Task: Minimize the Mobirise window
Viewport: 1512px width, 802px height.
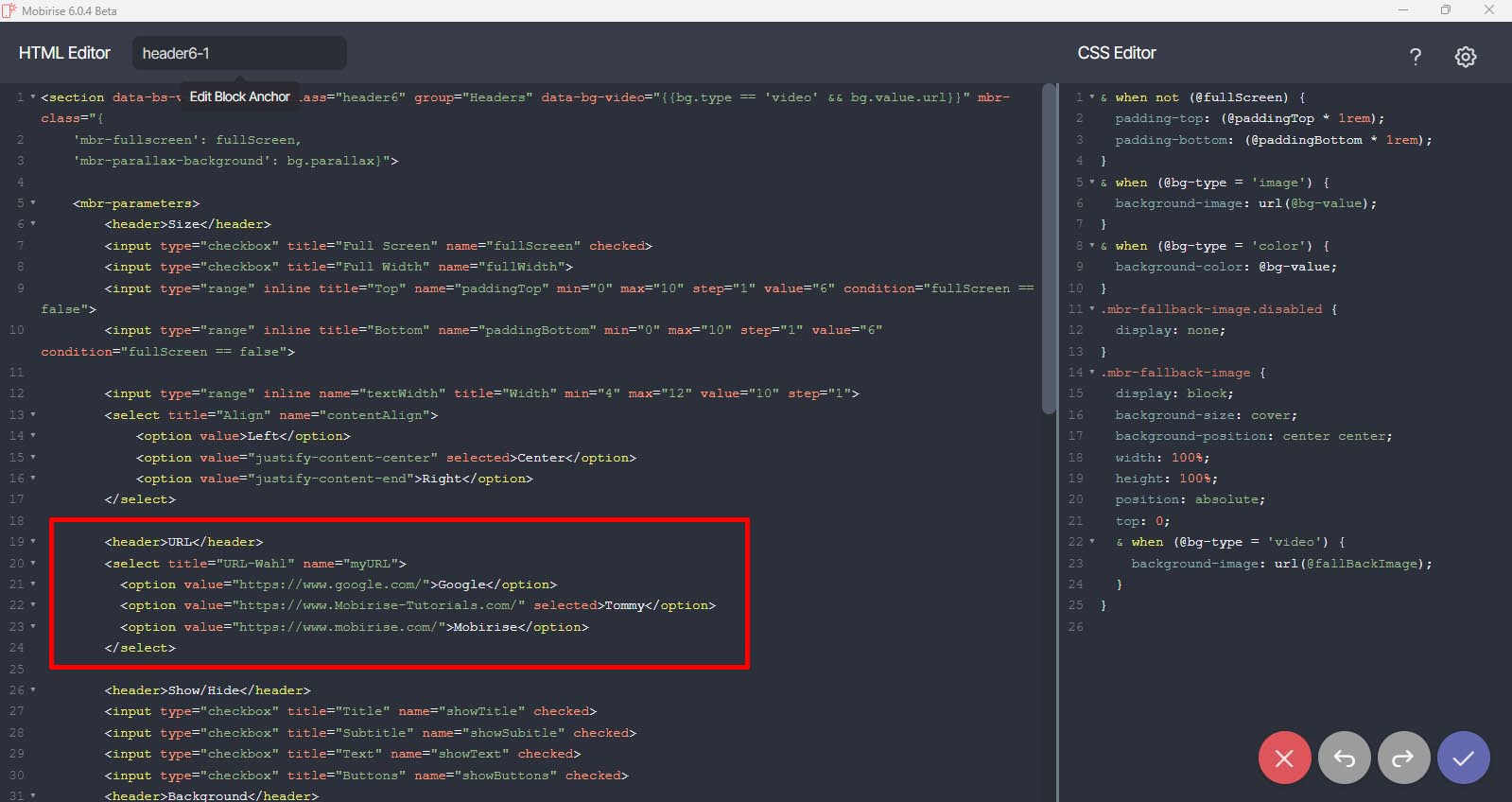Action: pyautogui.click(x=1403, y=10)
